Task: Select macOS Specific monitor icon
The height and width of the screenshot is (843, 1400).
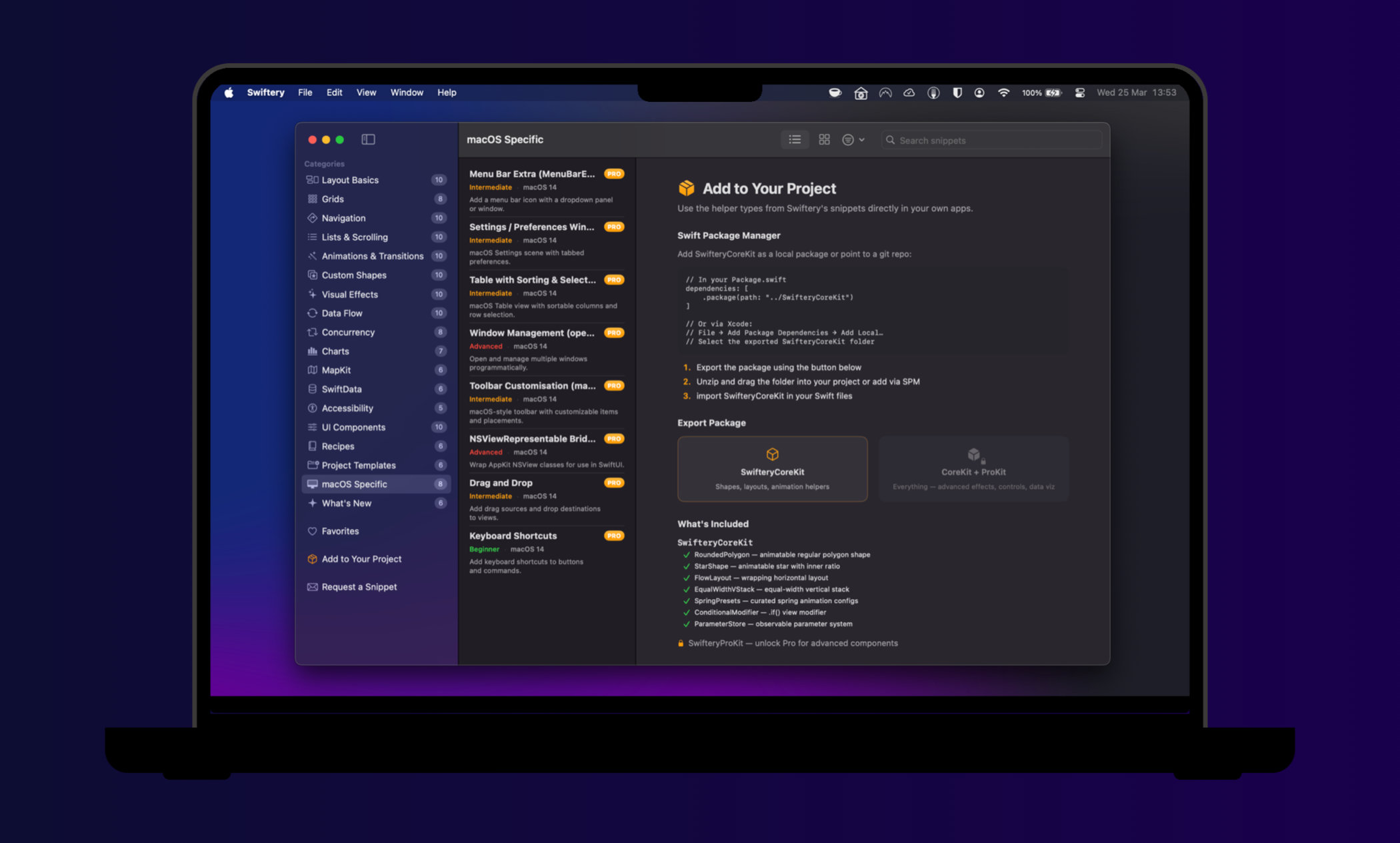Action: point(312,484)
